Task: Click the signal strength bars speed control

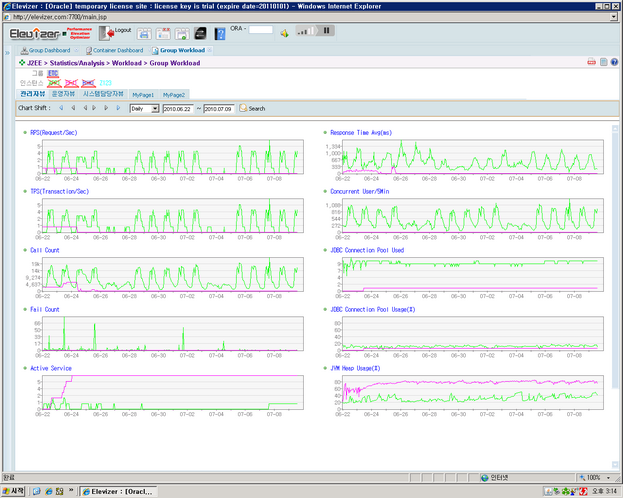Action: pyautogui.click(x=305, y=31)
